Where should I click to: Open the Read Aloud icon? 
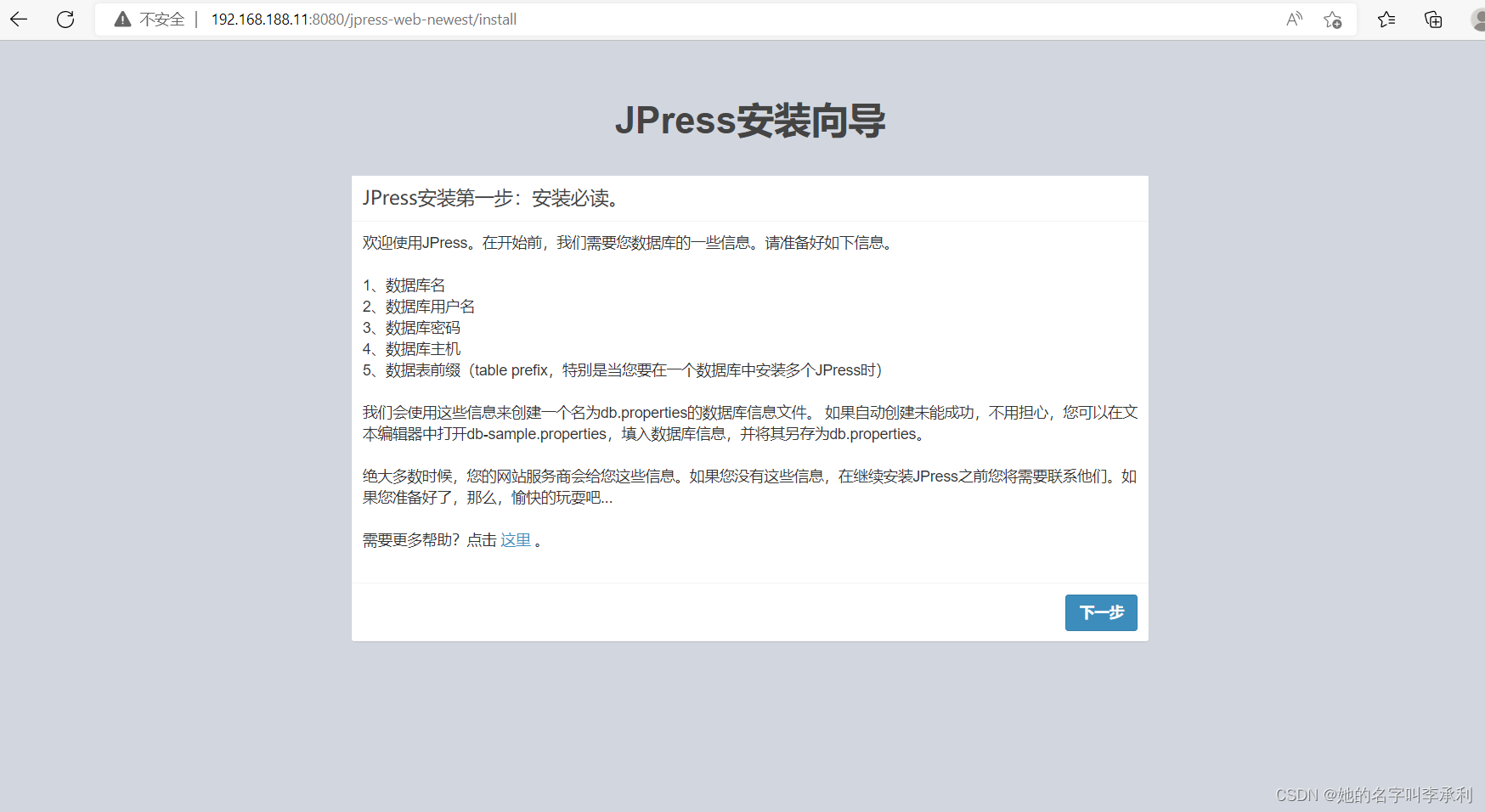1294,19
